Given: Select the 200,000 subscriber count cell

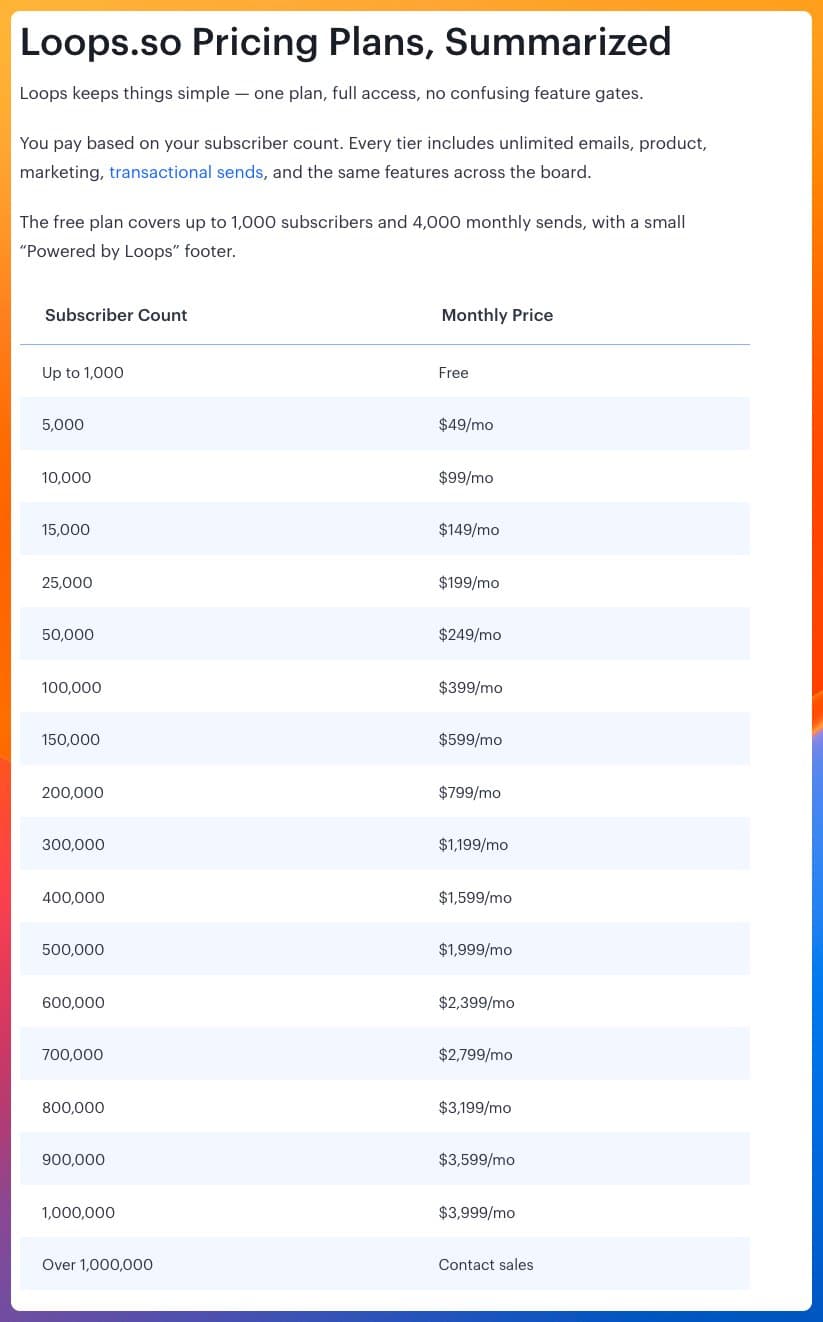Looking at the screenshot, I should pos(72,793).
